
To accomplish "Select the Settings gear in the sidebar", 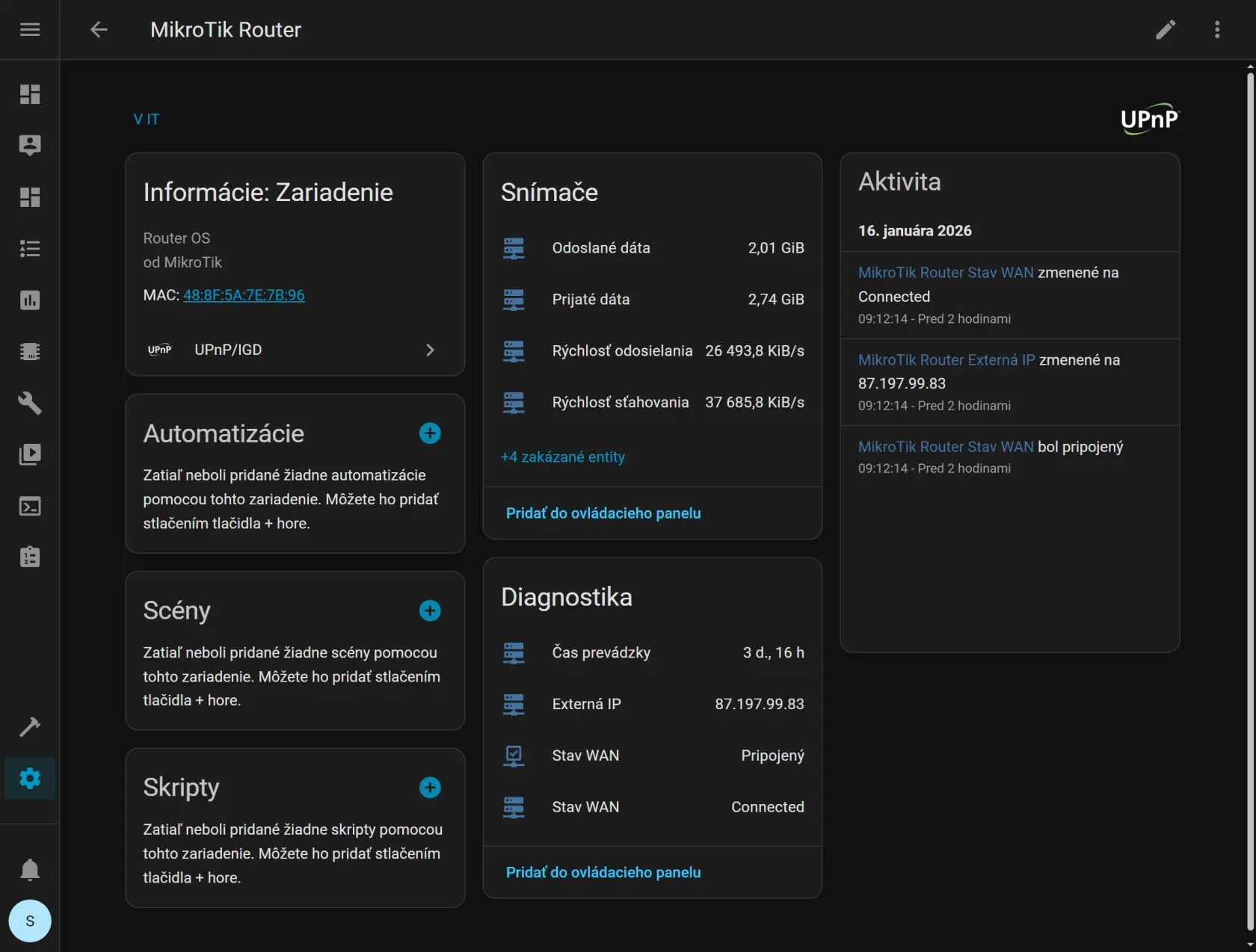I will pos(30,778).
